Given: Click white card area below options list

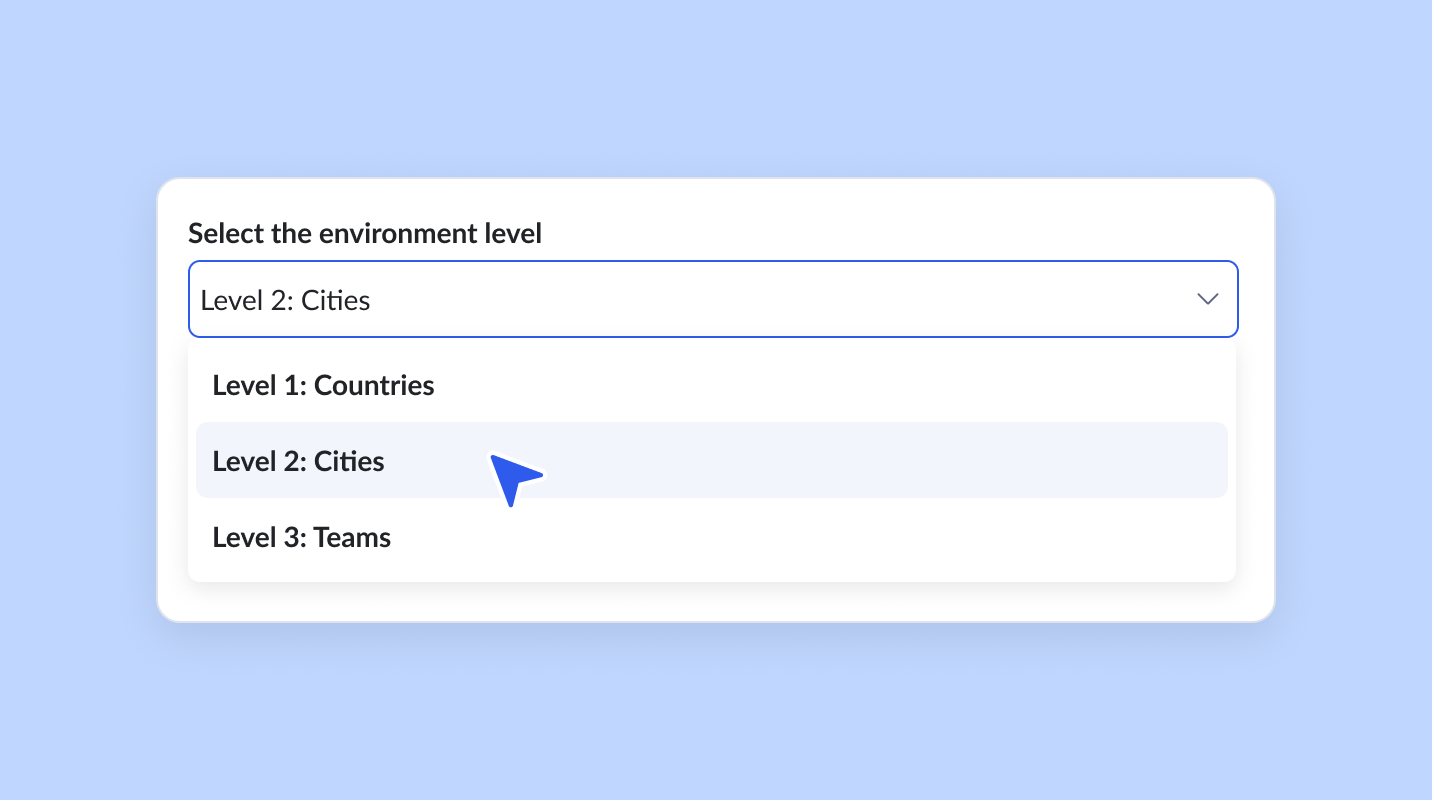Looking at the screenshot, I should [715, 601].
